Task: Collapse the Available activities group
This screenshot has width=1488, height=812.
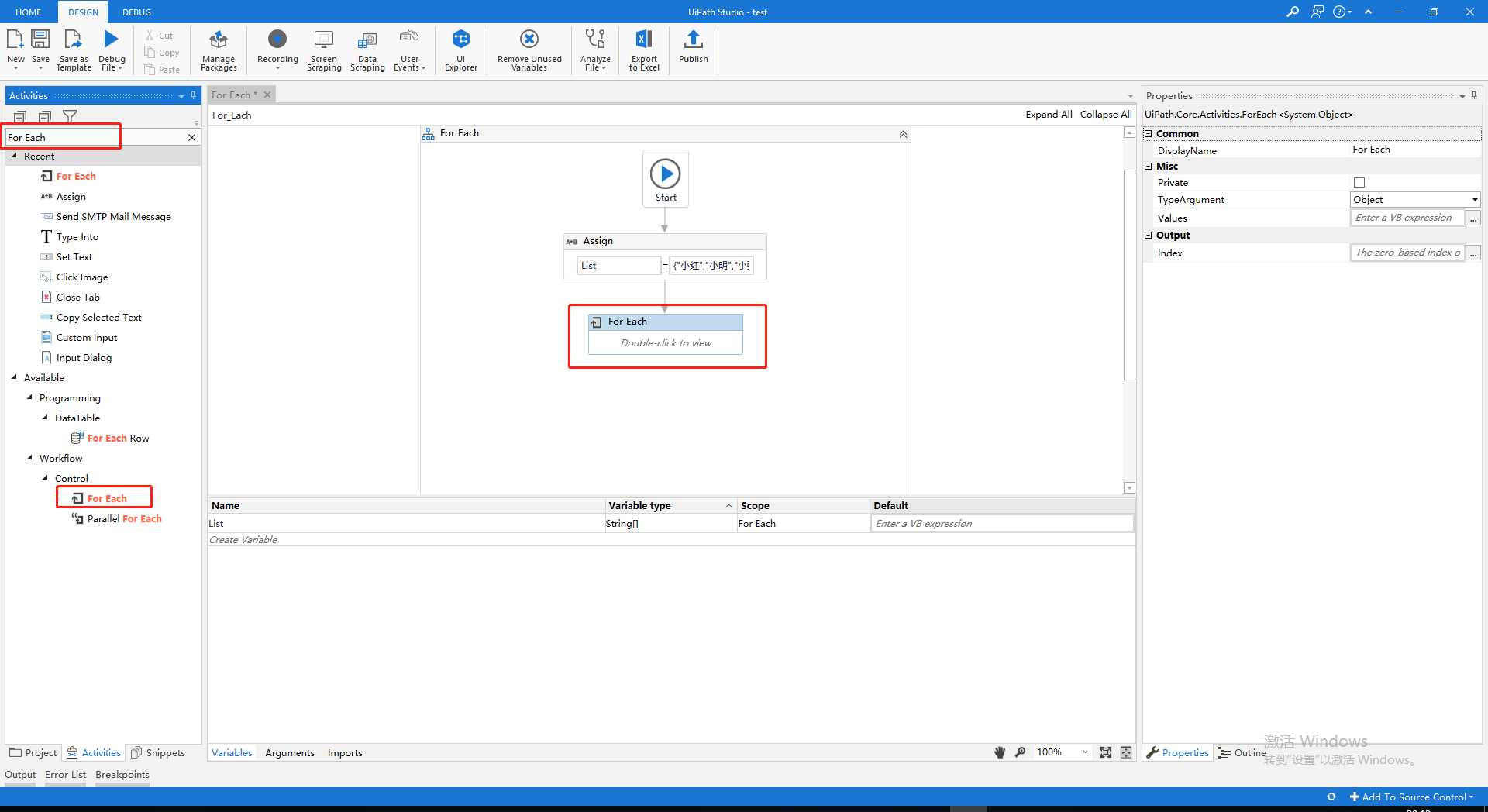Action: [14, 377]
